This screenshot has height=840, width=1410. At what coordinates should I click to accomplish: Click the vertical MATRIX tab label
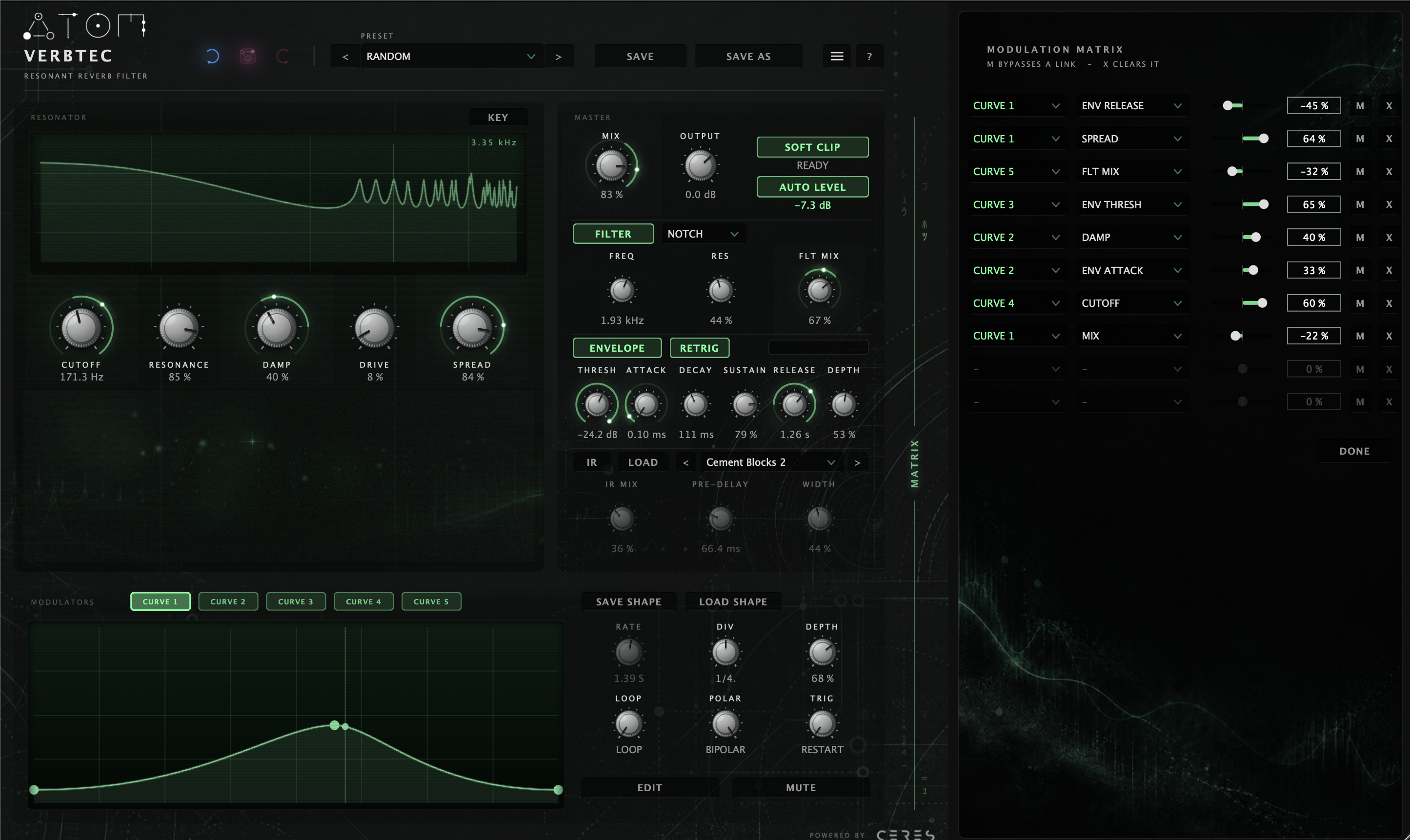pyautogui.click(x=914, y=463)
